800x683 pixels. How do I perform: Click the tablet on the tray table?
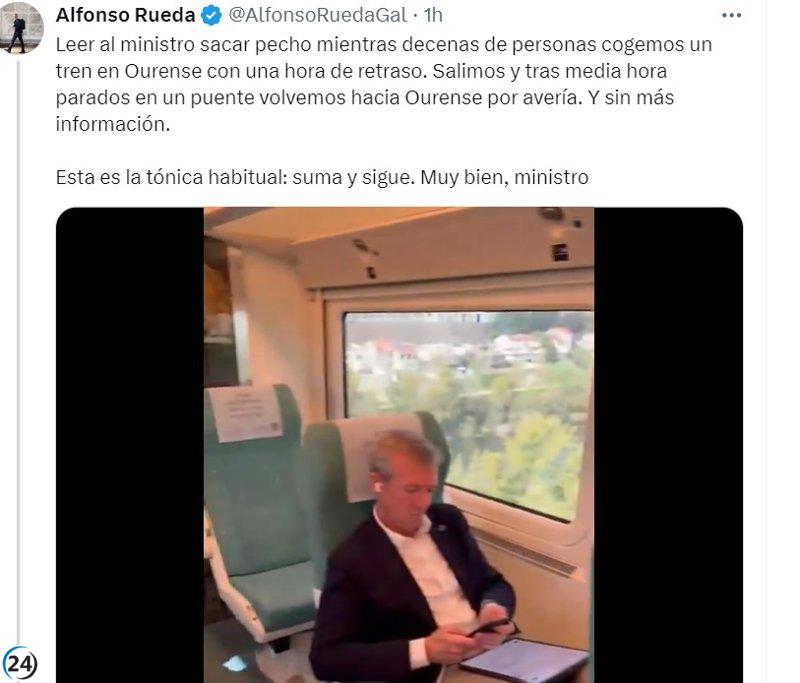click(x=526, y=661)
